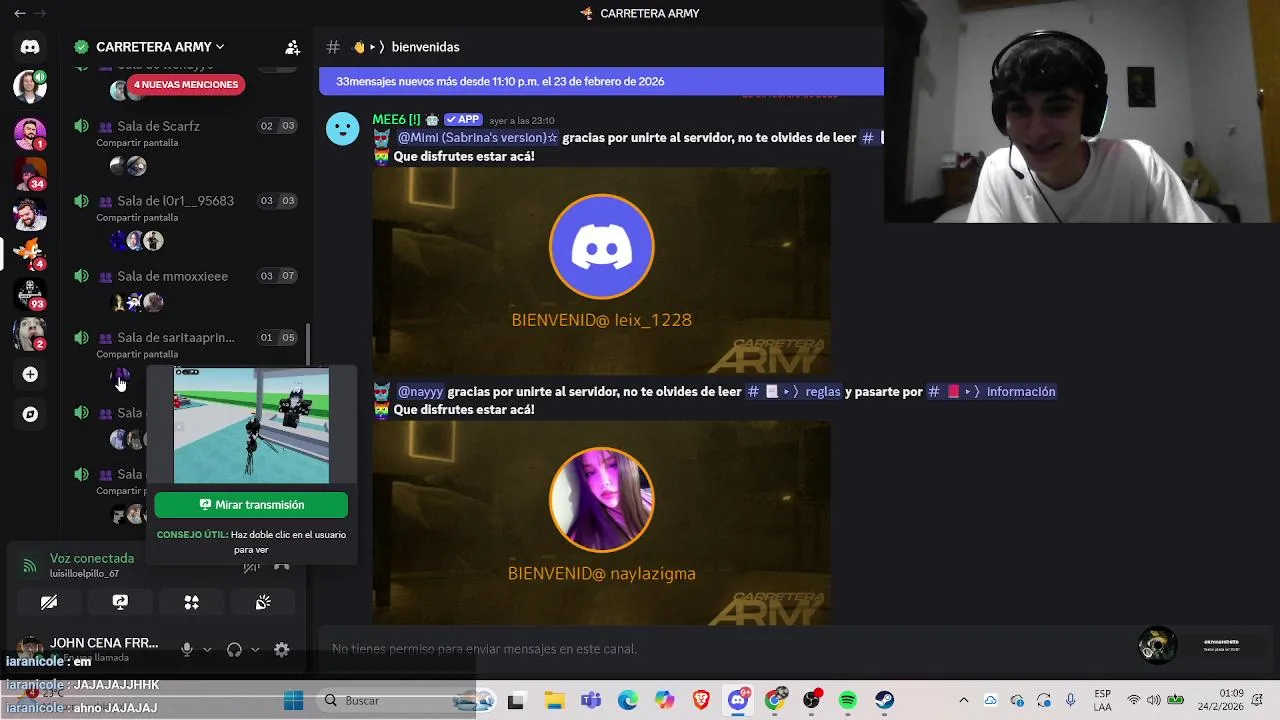Show hidden system tray icons
Image resolution: width=1280 pixels, height=720 pixels.
click(963, 700)
